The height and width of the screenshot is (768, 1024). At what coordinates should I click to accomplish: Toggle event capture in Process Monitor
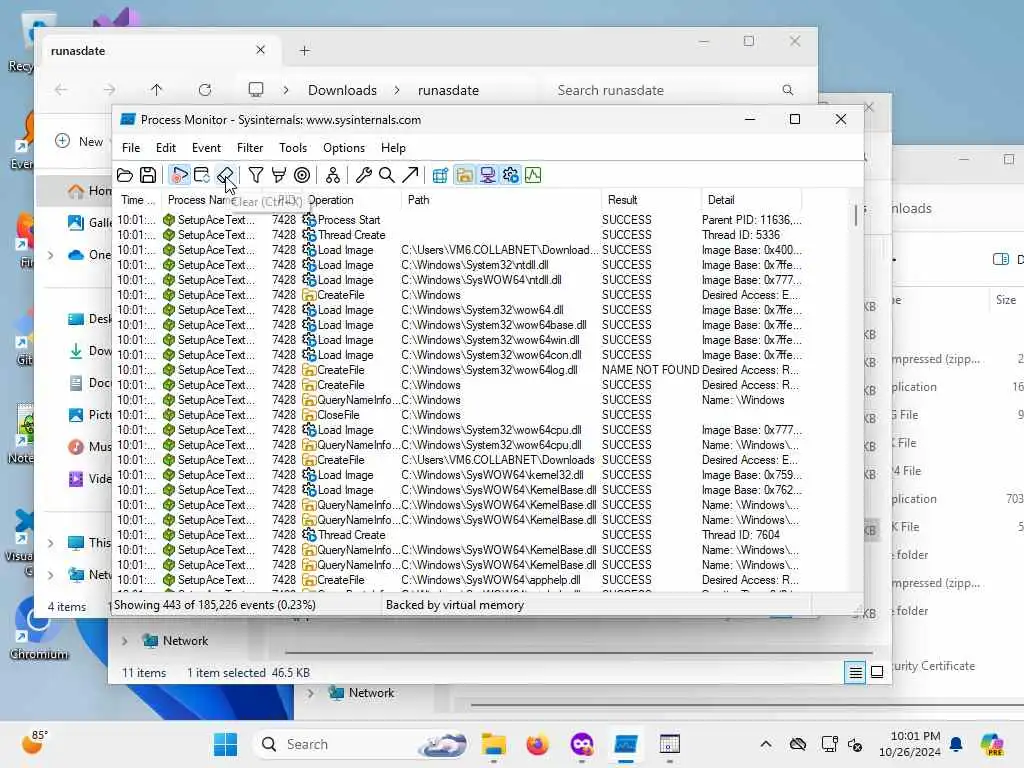tap(179, 175)
